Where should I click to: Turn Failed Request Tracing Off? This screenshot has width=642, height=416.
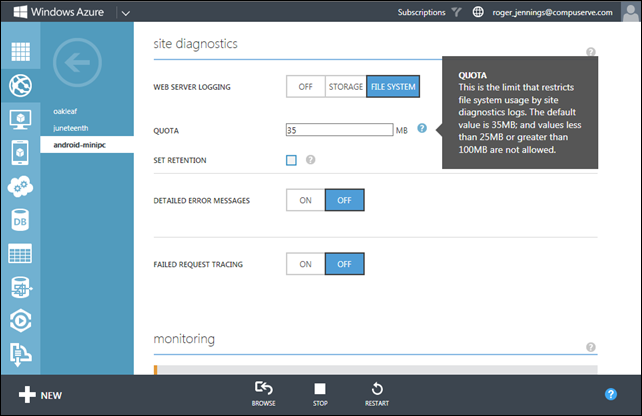(344, 264)
